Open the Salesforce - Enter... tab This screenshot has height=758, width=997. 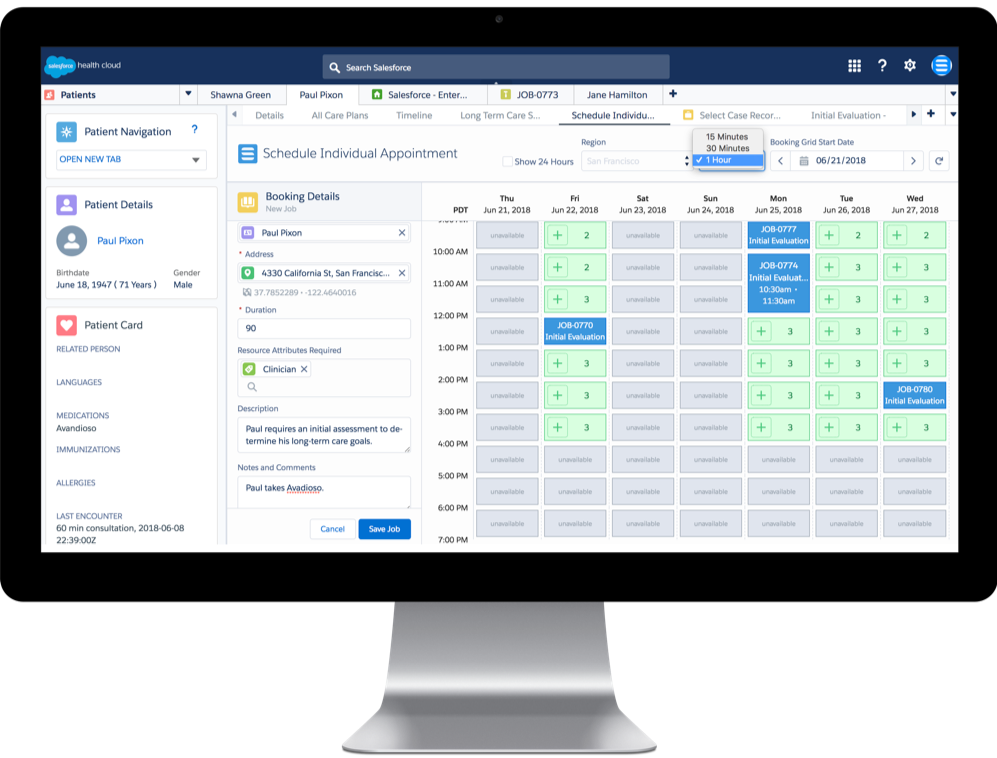pyautogui.click(x=422, y=95)
